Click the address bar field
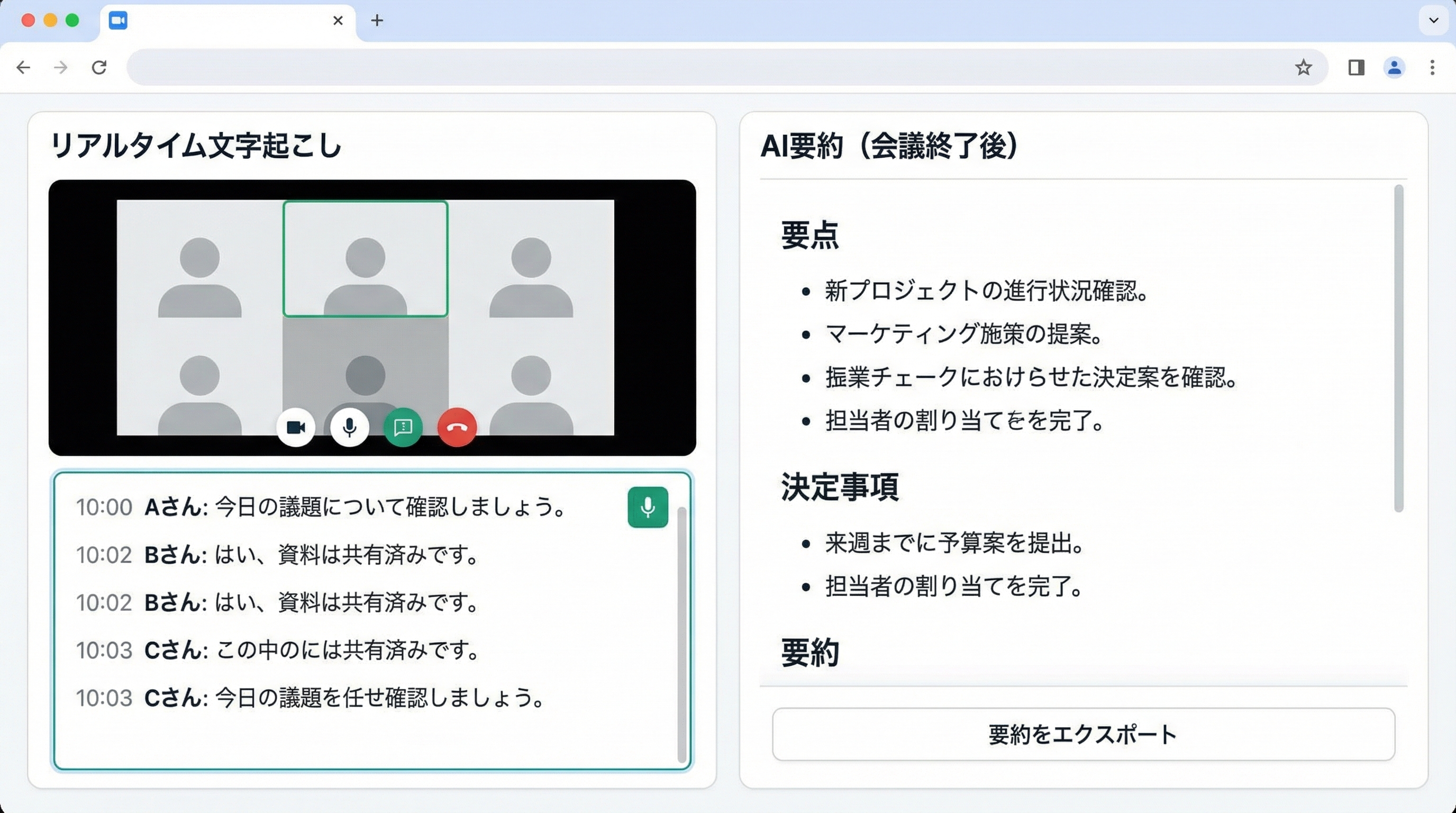Viewport: 1456px width, 813px height. click(726, 67)
